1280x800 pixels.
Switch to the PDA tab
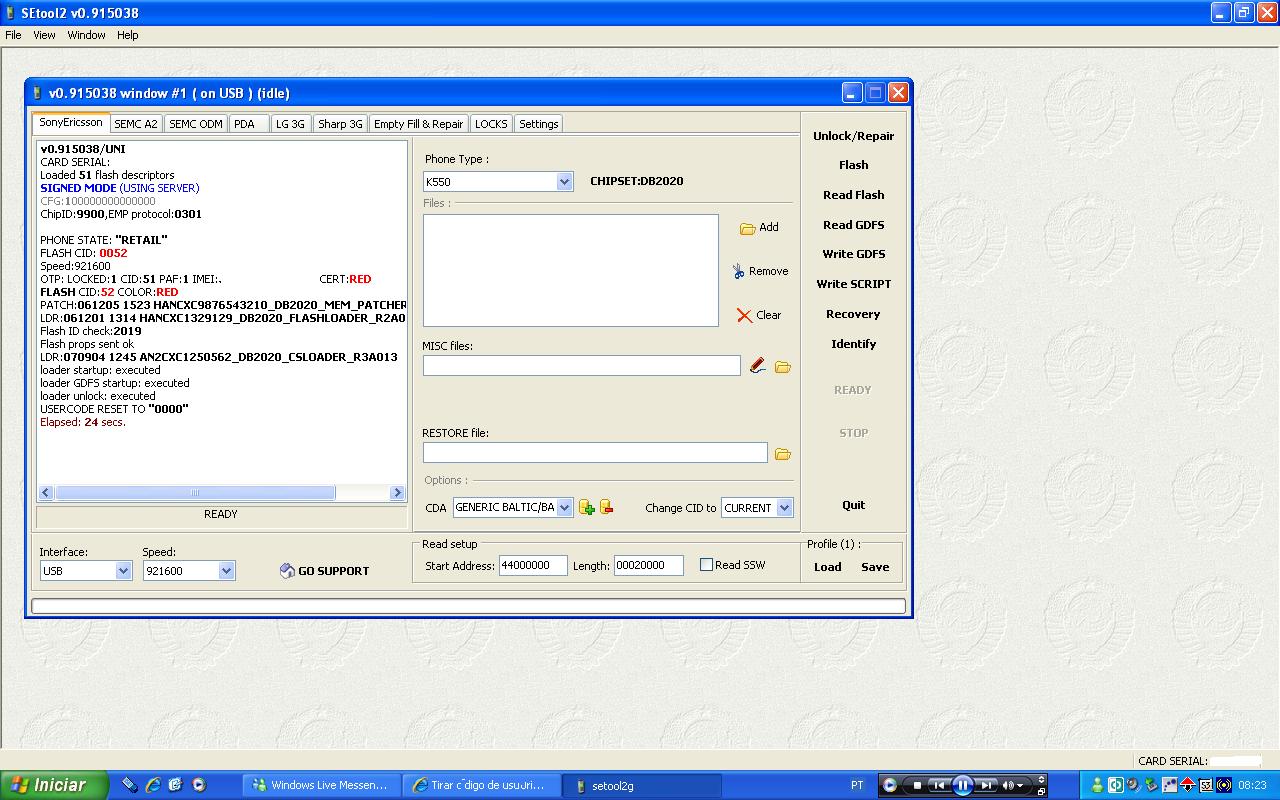click(249, 124)
